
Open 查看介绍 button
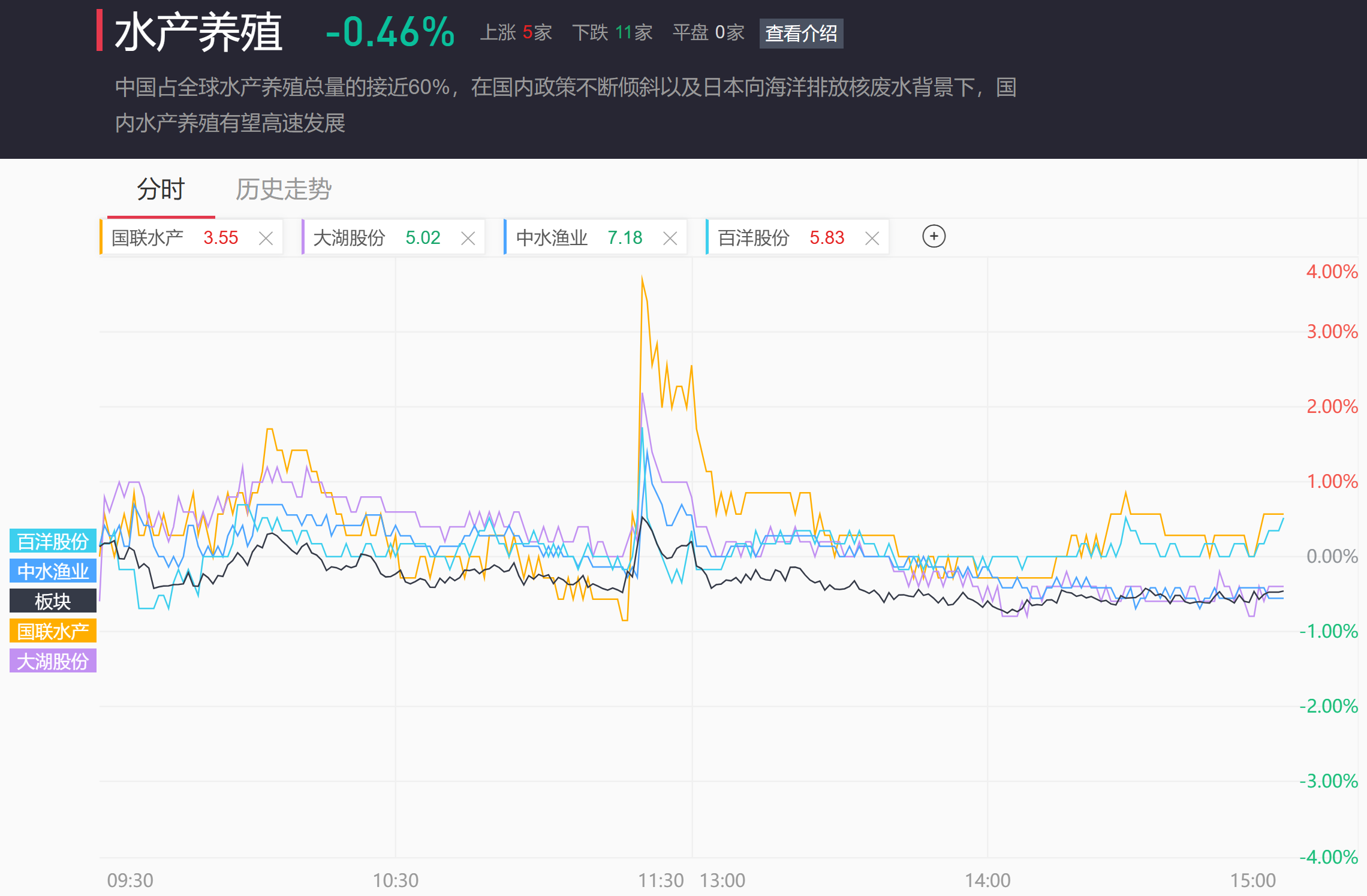[801, 33]
